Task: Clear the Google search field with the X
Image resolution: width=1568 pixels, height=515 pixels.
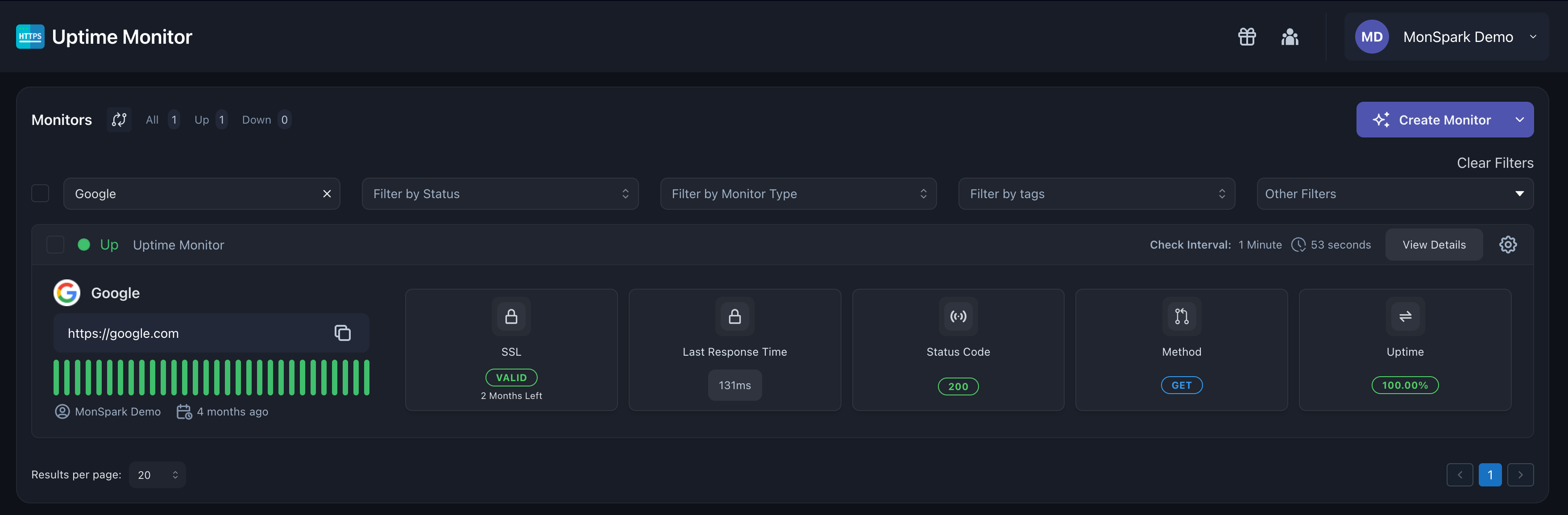Action: (327, 194)
